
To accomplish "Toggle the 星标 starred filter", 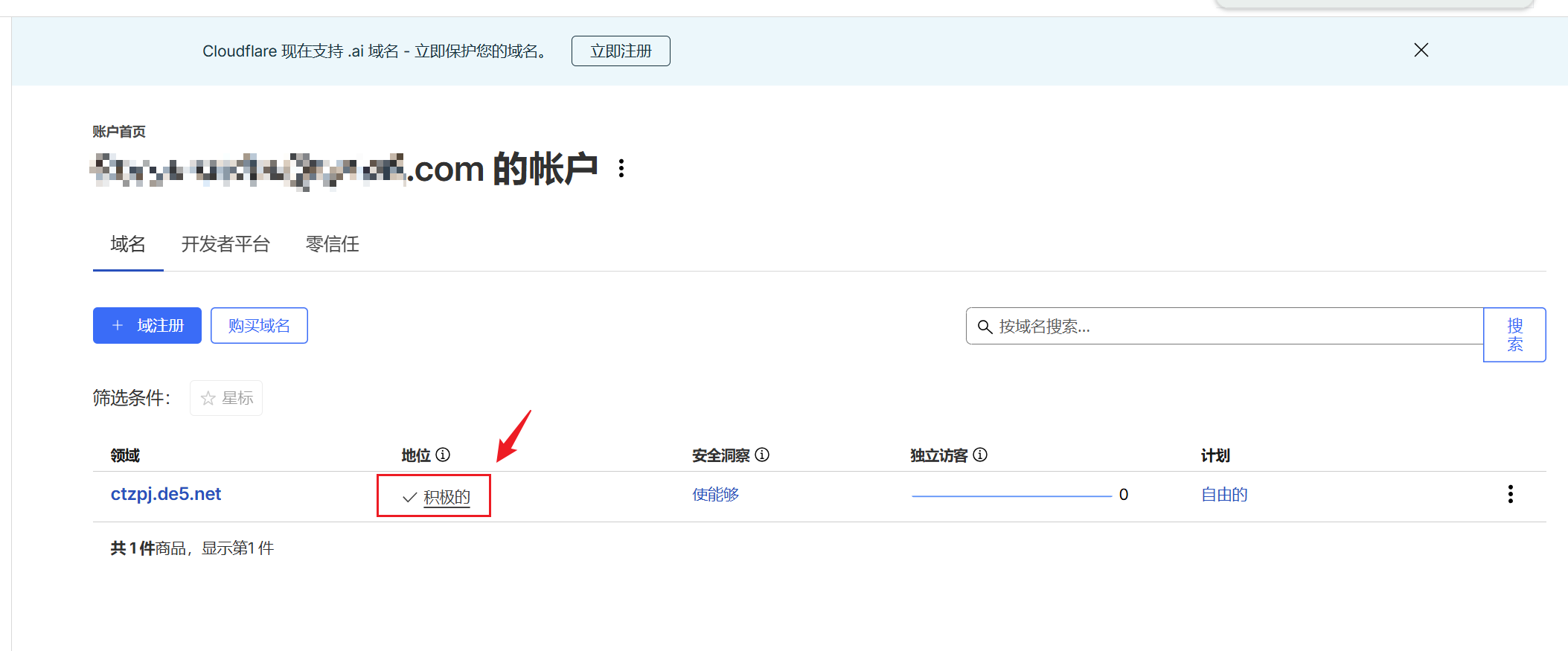I will pyautogui.click(x=226, y=398).
